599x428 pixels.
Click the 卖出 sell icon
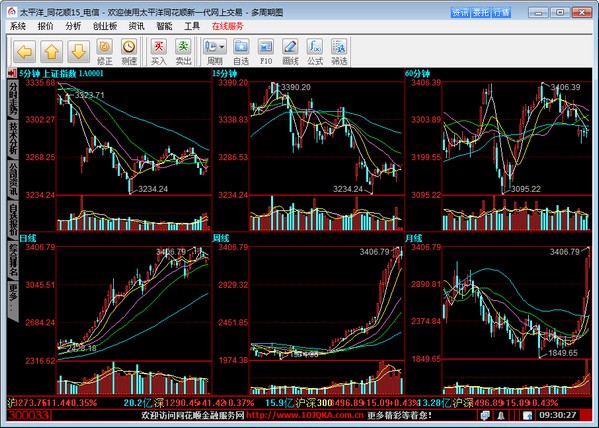point(183,52)
